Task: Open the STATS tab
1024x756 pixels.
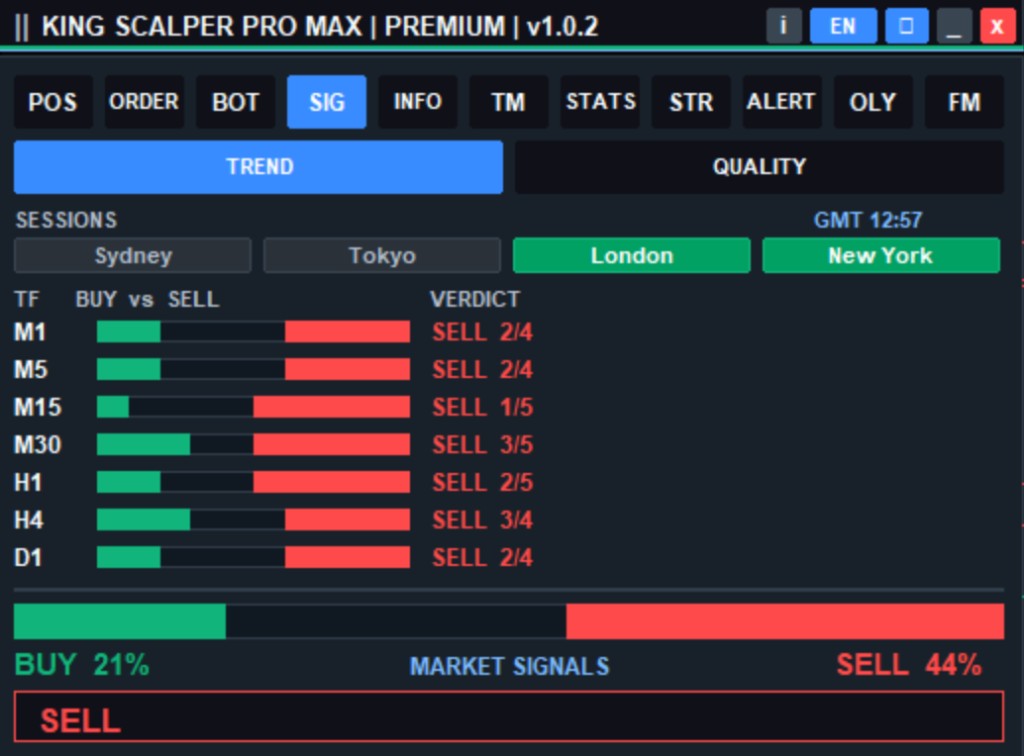Action: click(x=600, y=102)
